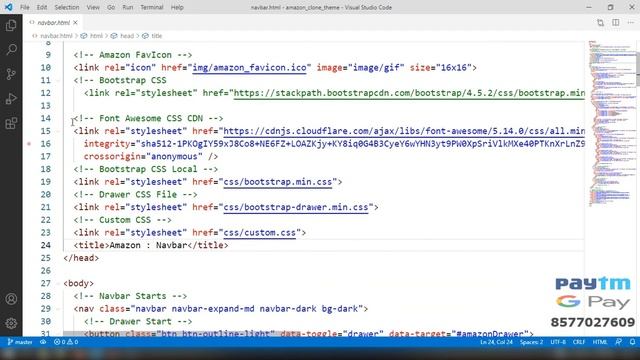Open More Actions ellipsis in editor toolbar
640x360 pixels.
coord(631,22)
